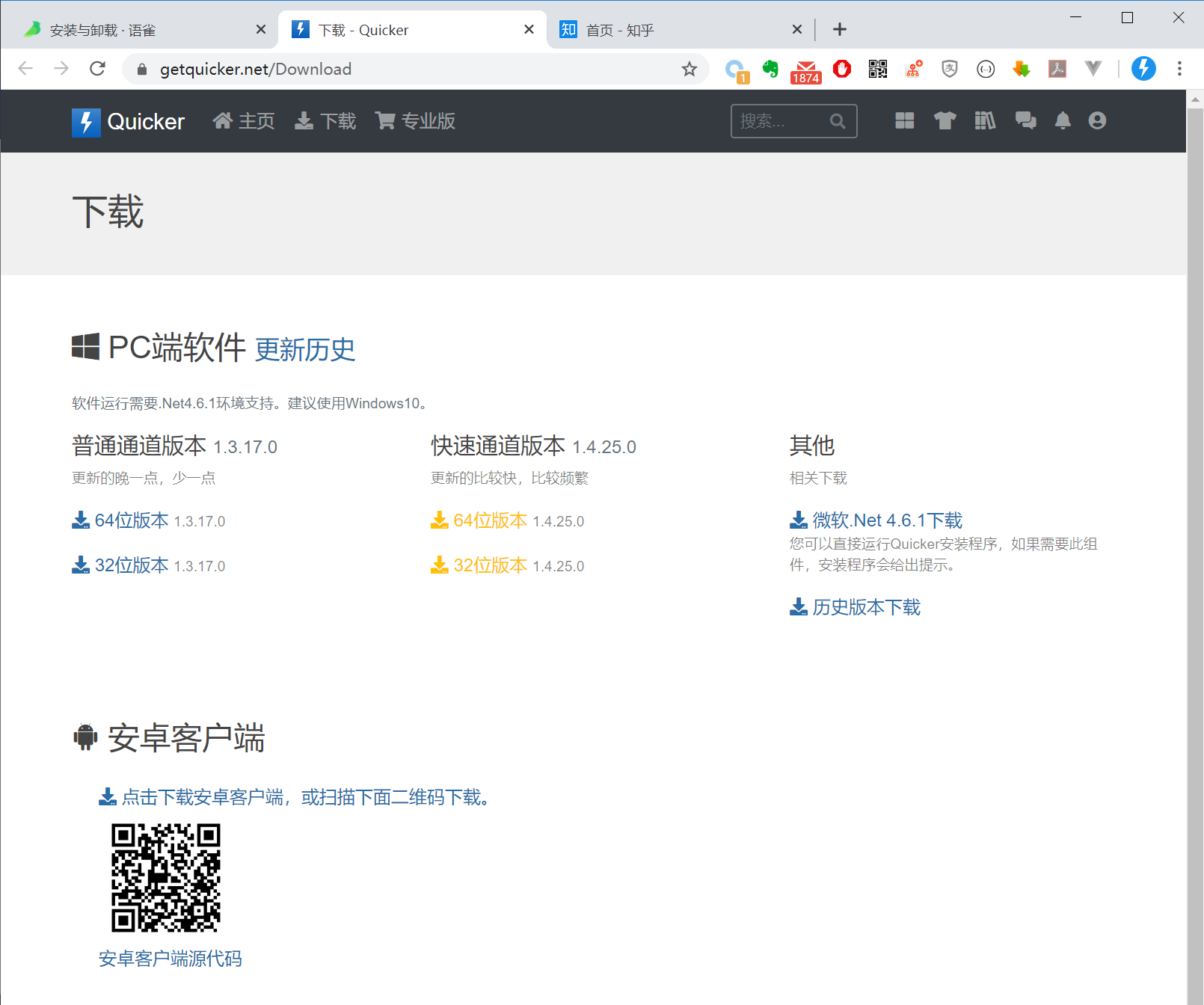Go to 主页 in the navbar
The width and height of the screenshot is (1204, 1005).
(244, 121)
